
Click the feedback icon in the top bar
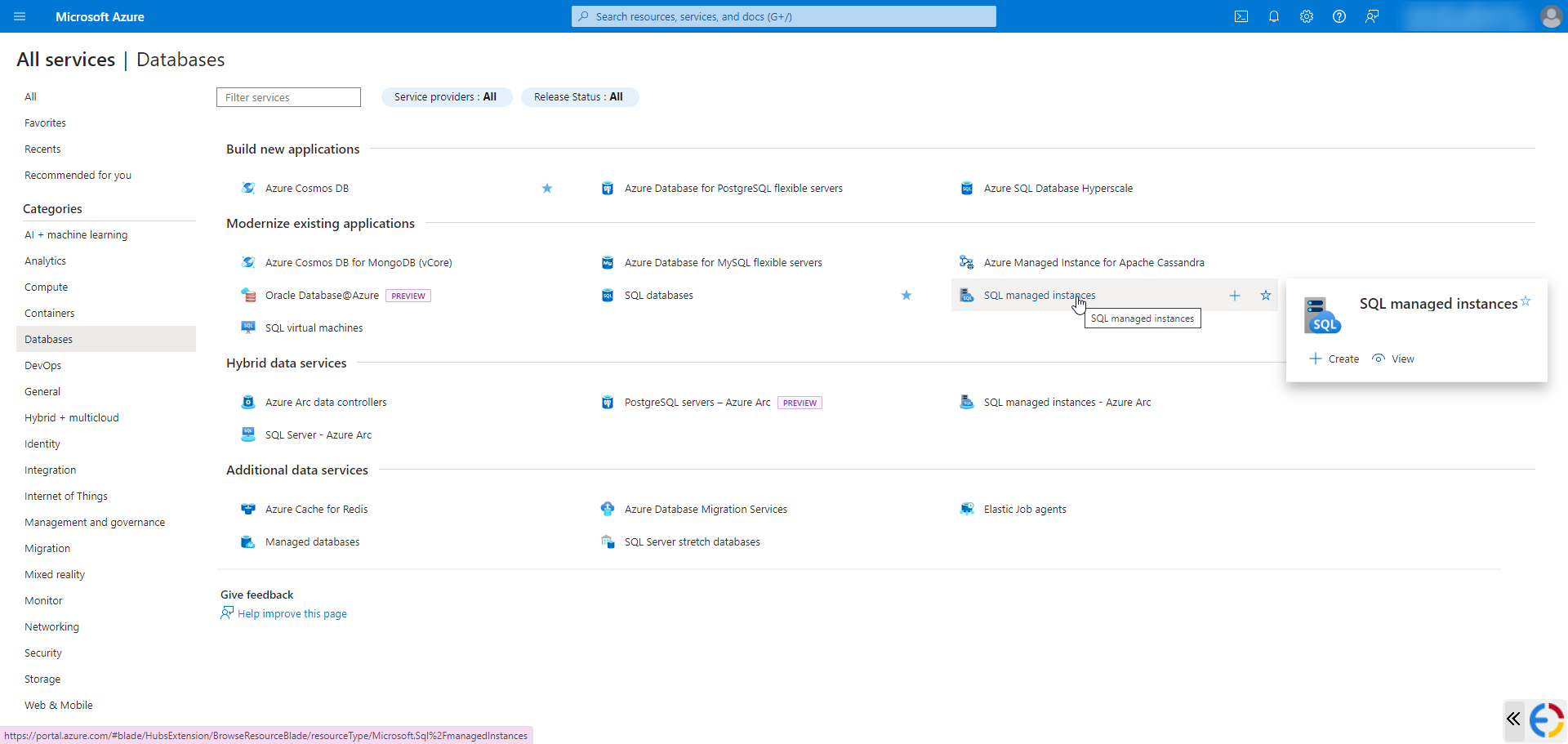click(x=1372, y=16)
